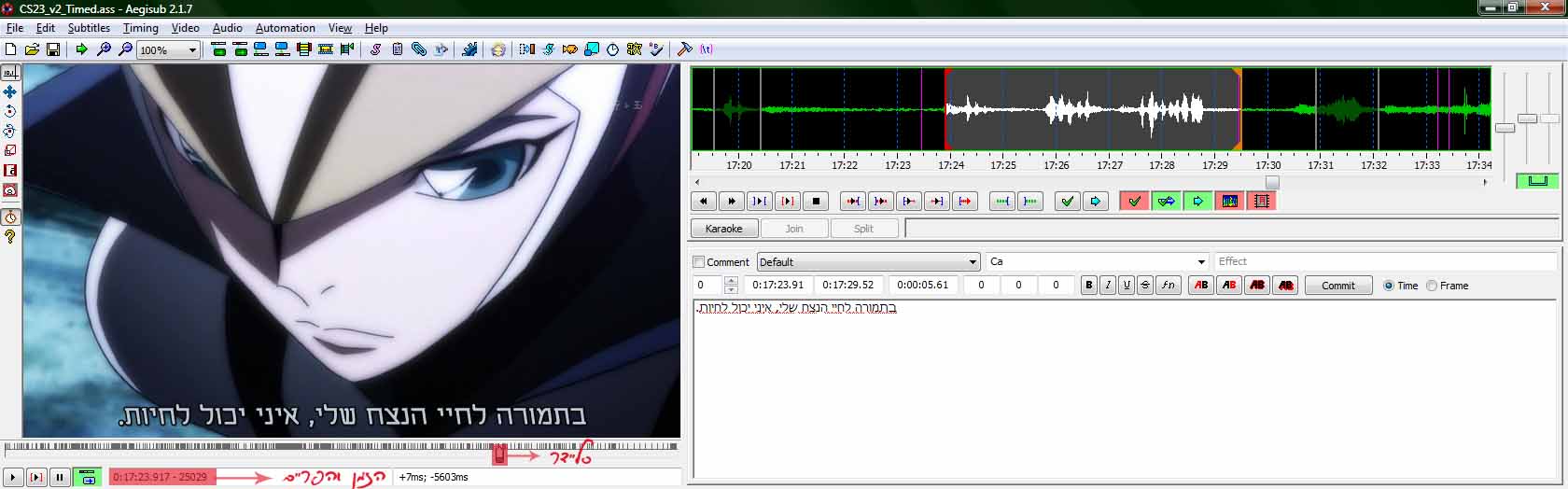
Task: Toggle video autoscroll green button
Action: click(x=88, y=478)
